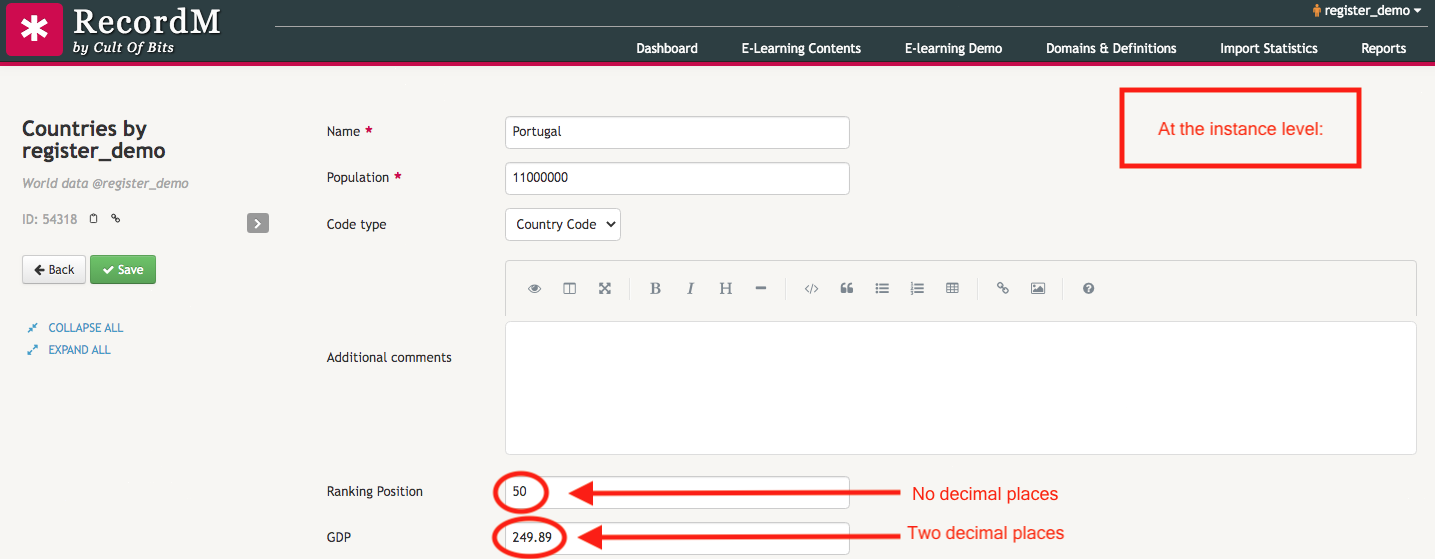Open the Code type dropdown
This screenshot has height=559, width=1435.
click(x=563, y=225)
